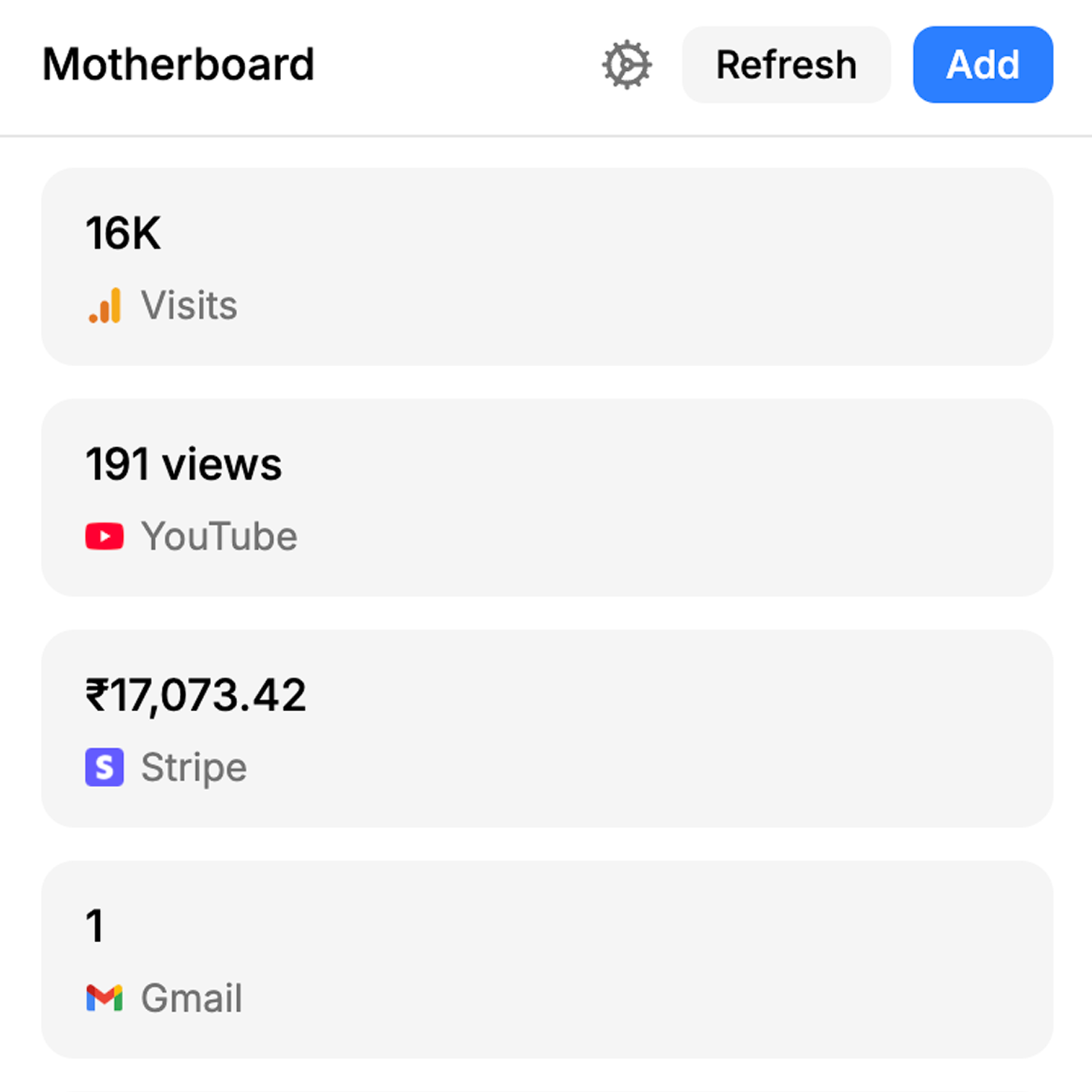Click the YouTube play logo icon
The width and height of the screenshot is (1092, 1092).
click(104, 537)
